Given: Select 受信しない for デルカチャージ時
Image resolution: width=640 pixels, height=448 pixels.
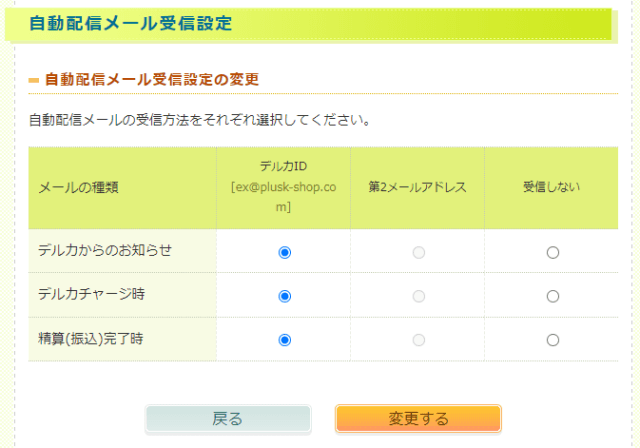Looking at the screenshot, I should pyautogui.click(x=553, y=296).
